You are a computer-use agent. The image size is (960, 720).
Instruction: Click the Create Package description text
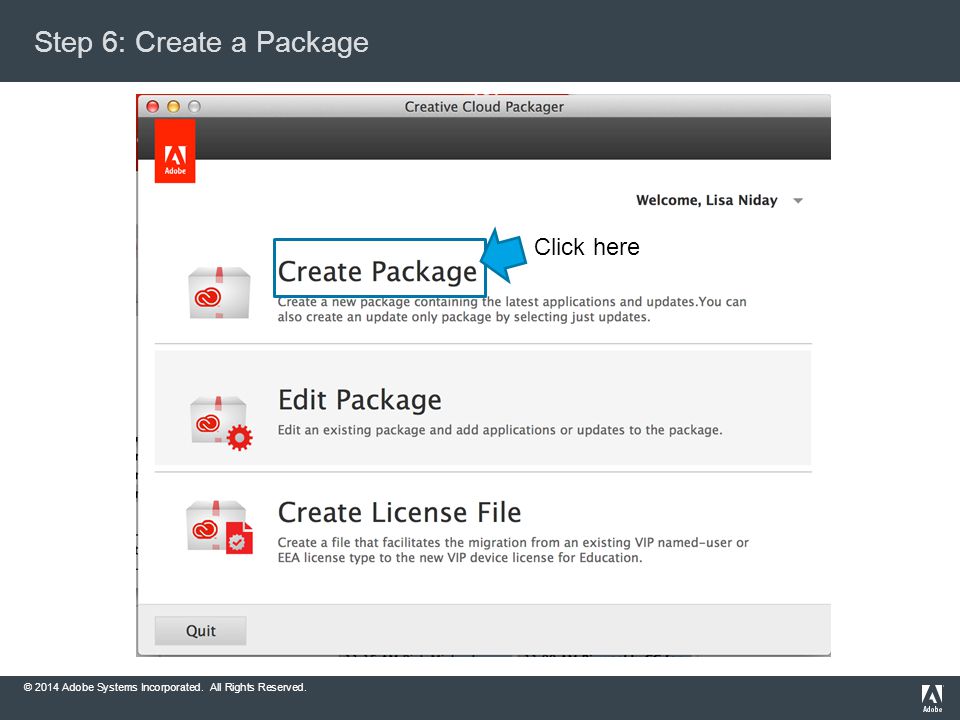[512, 309]
